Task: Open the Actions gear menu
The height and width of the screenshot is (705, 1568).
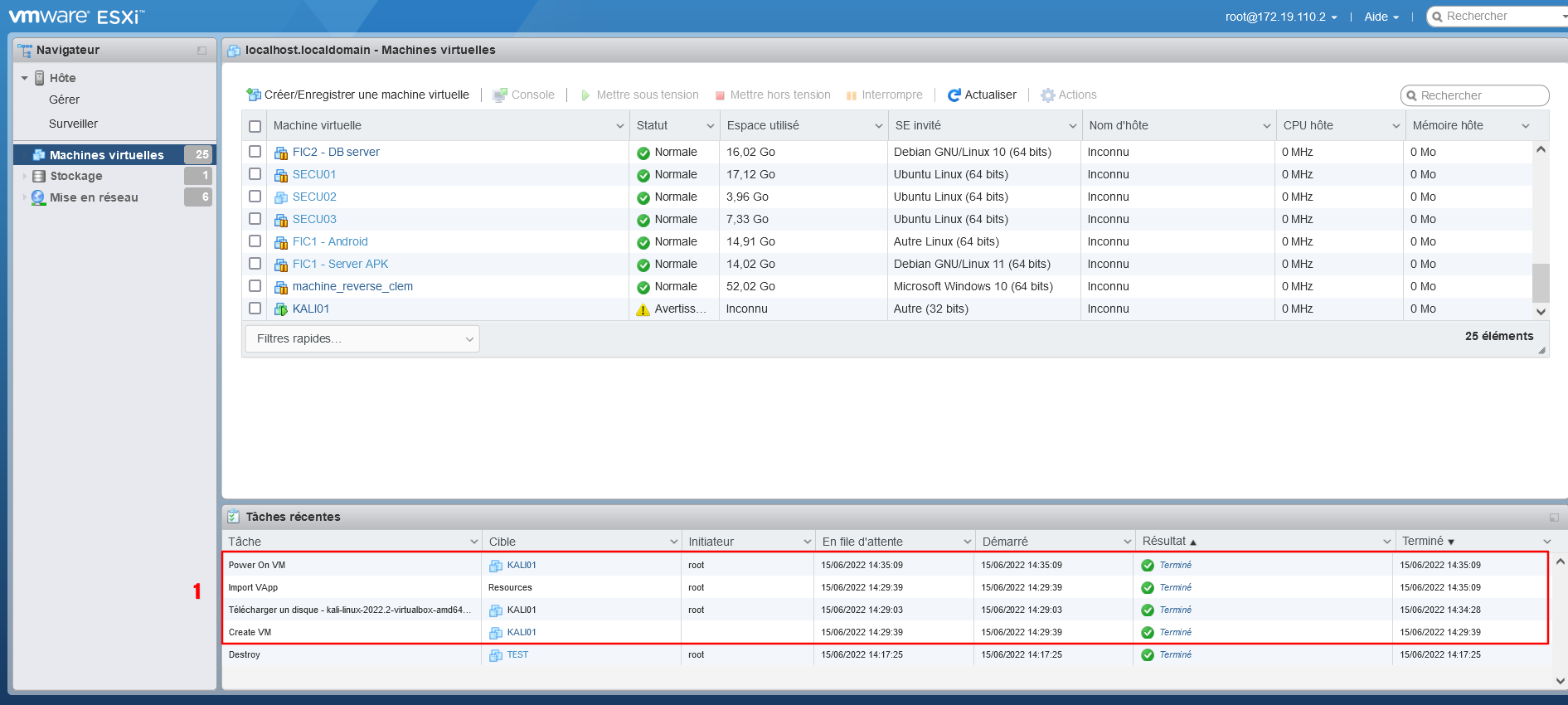Action: 1048,95
